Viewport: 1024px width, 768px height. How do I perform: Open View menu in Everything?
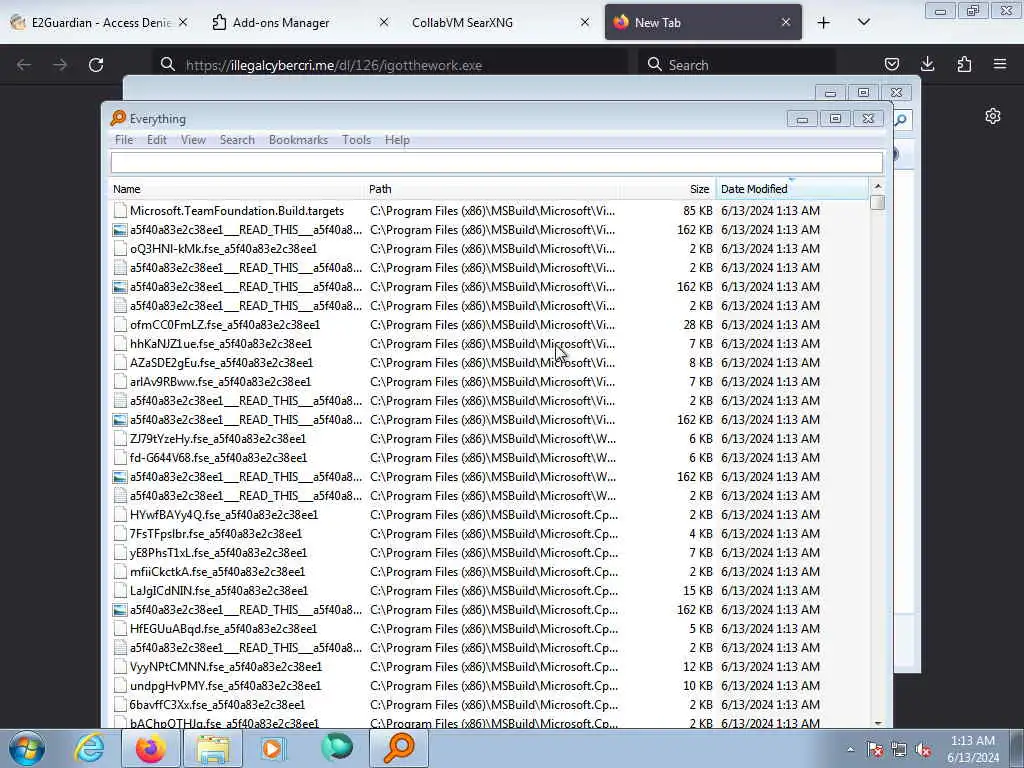[x=193, y=140]
